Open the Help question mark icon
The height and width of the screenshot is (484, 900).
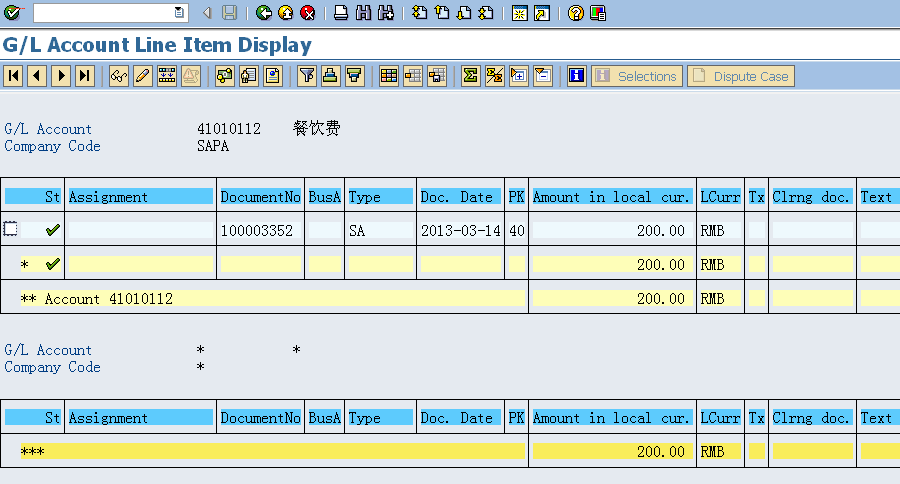[x=575, y=13]
